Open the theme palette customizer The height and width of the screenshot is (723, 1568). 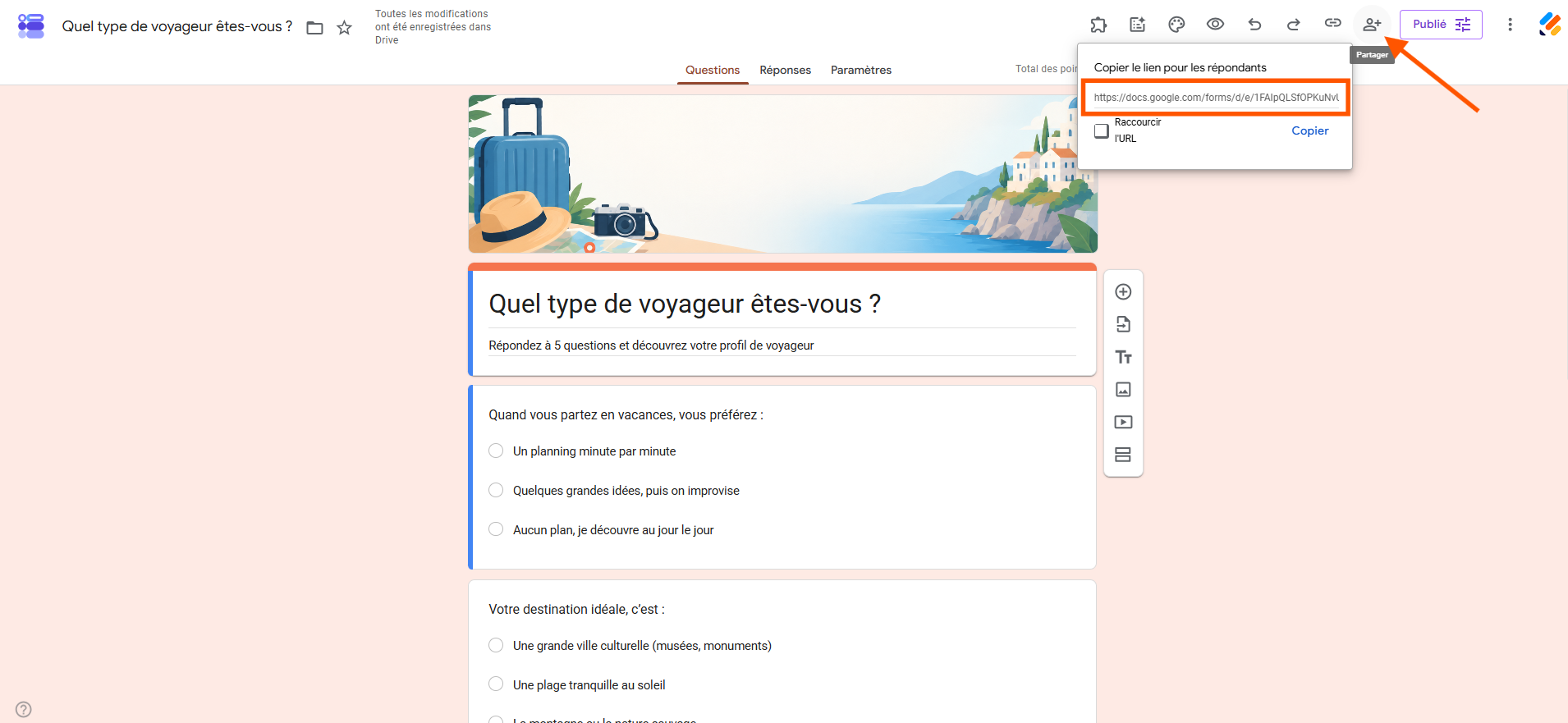1176,25
